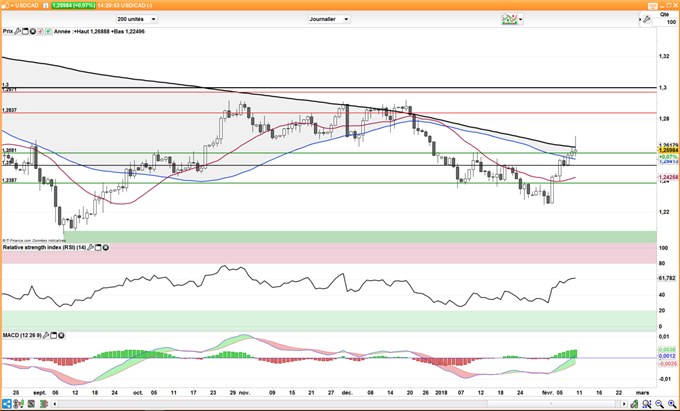Image resolution: width=680 pixels, height=411 pixels.
Task: Click the bottom-right chart tool icon
Action: [x=634, y=404]
